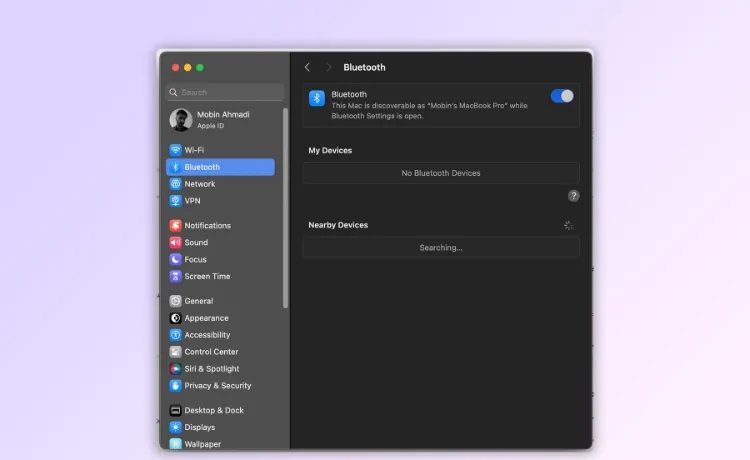Zoom window with the green button
The width and height of the screenshot is (750, 460).
[200, 67]
